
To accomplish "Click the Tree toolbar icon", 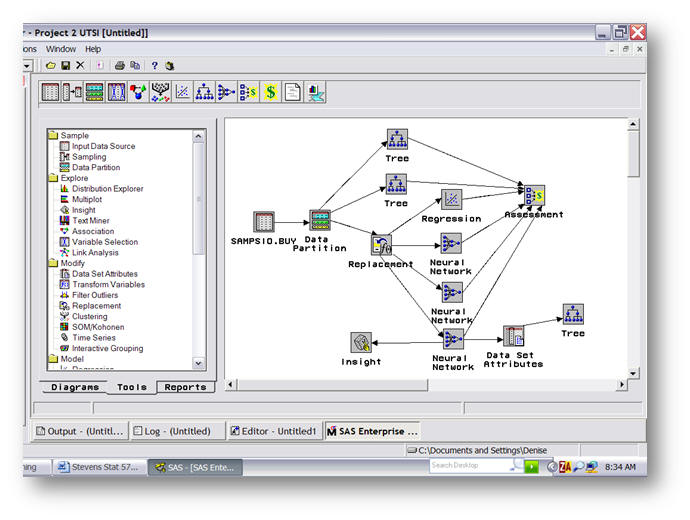I will [x=204, y=92].
